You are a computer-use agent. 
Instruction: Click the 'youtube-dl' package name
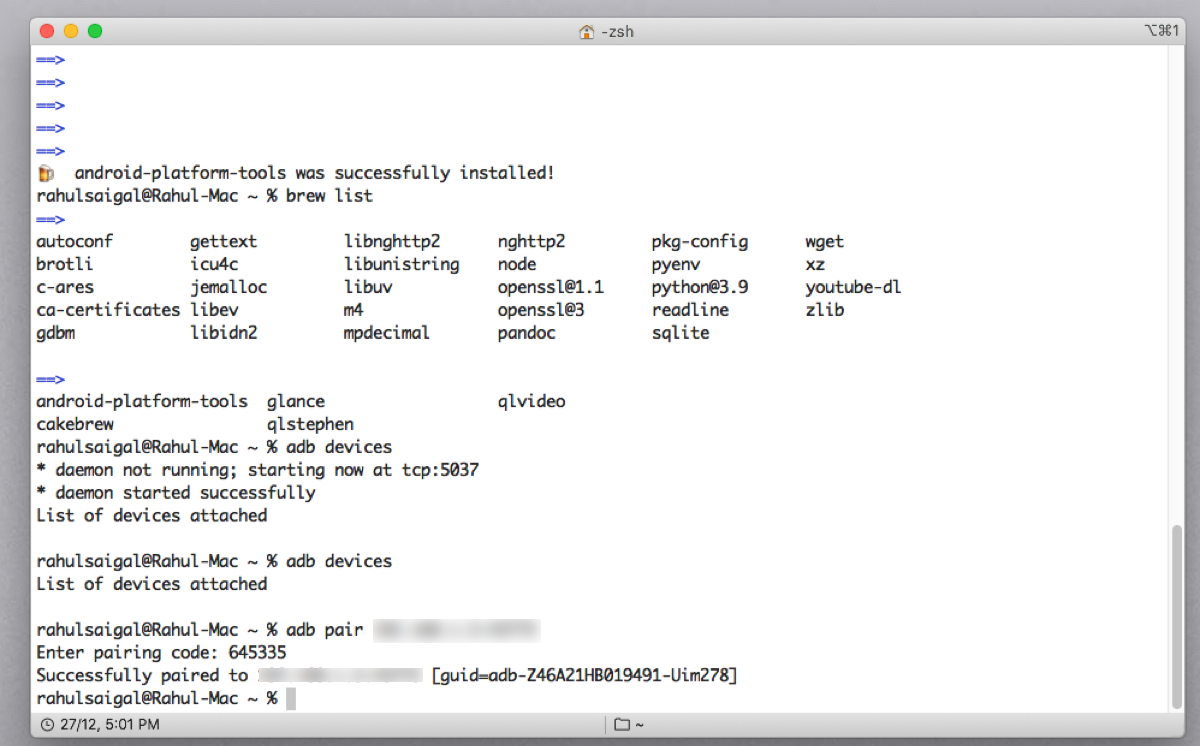click(853, 288)
